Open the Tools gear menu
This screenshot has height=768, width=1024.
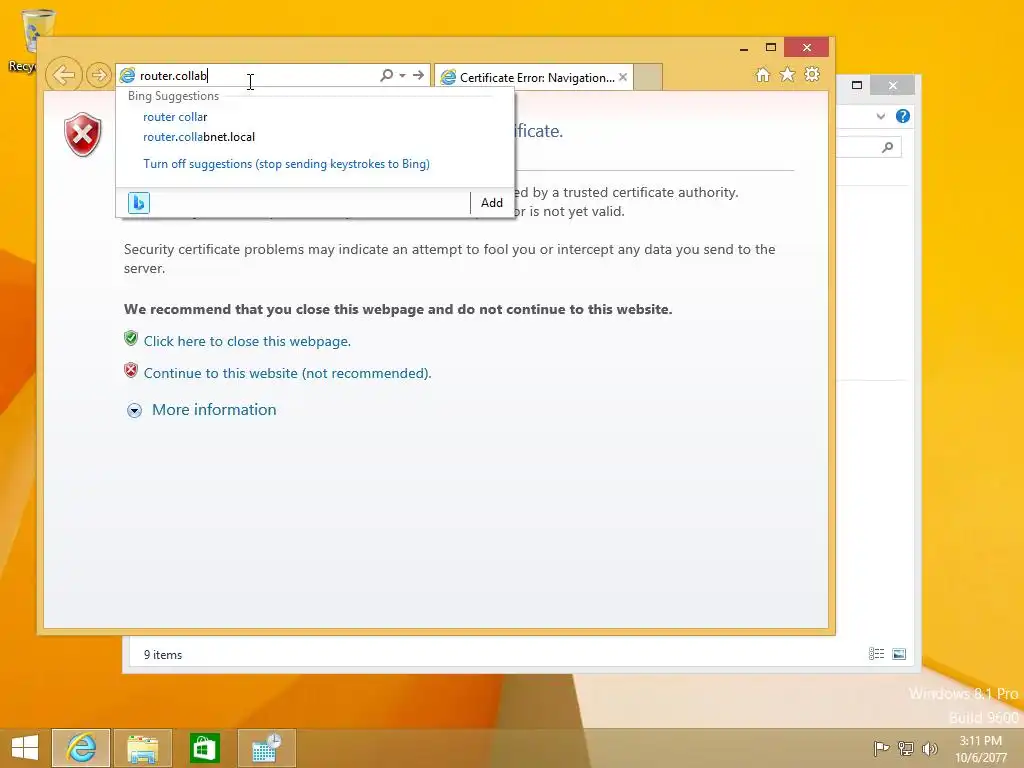tap(812, 74)
